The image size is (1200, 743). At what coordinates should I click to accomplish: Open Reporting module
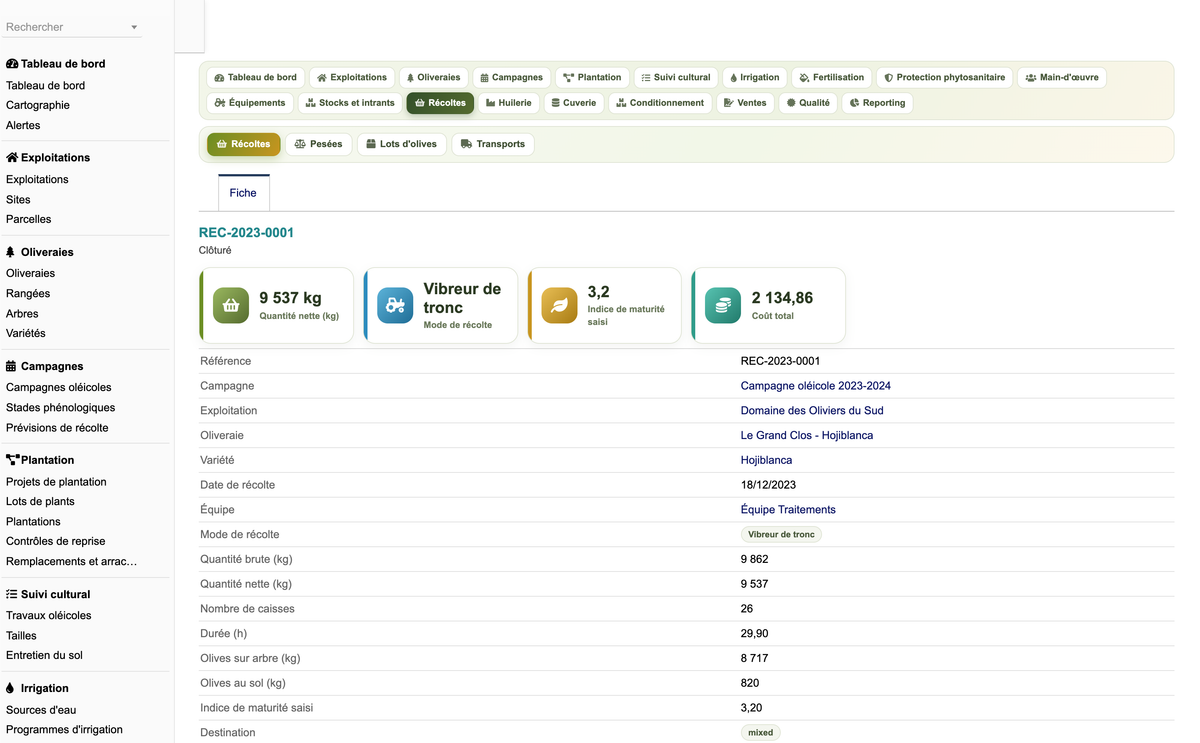[x=877, y=102]
